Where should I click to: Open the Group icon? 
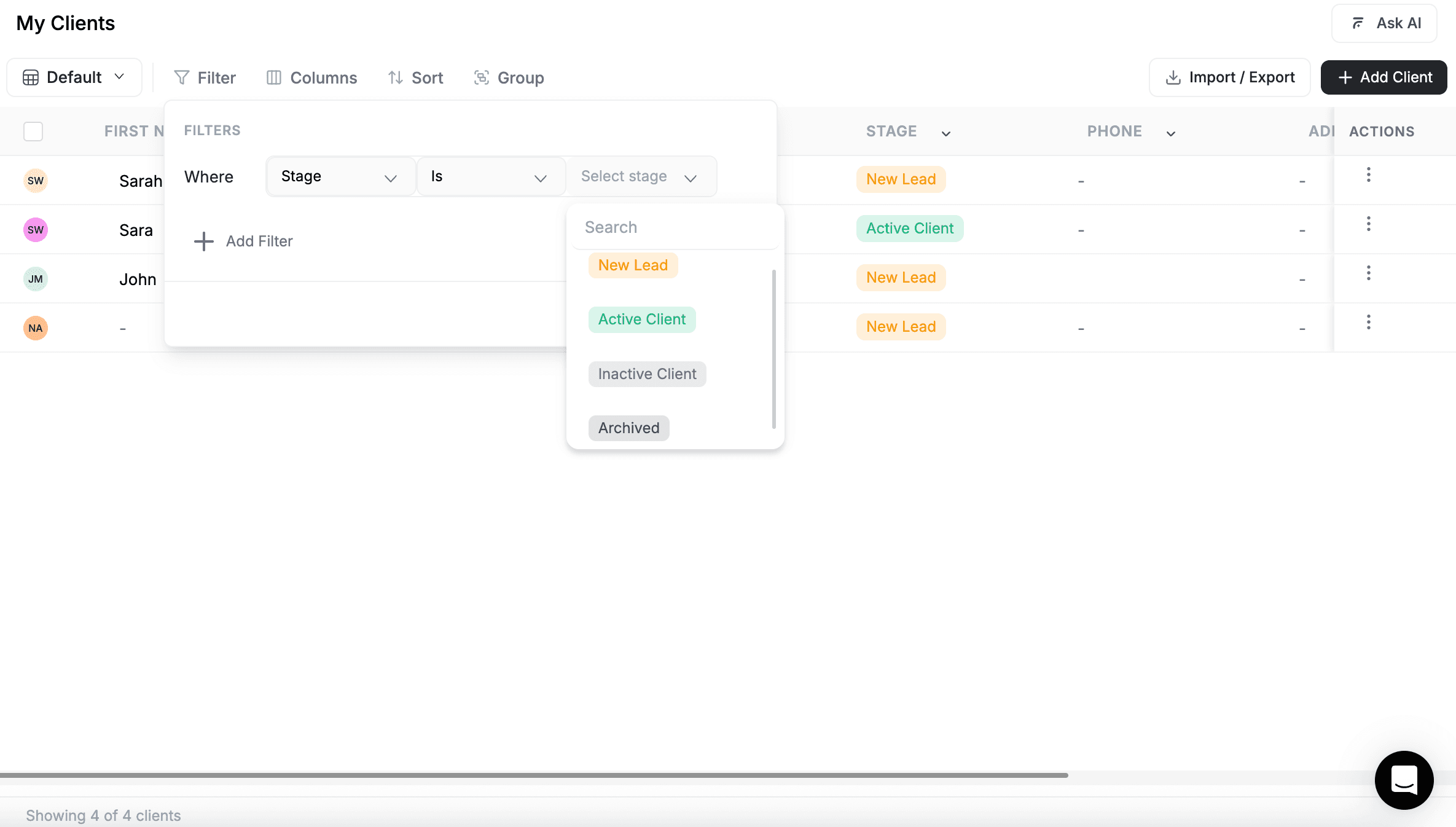click(482, 77)
